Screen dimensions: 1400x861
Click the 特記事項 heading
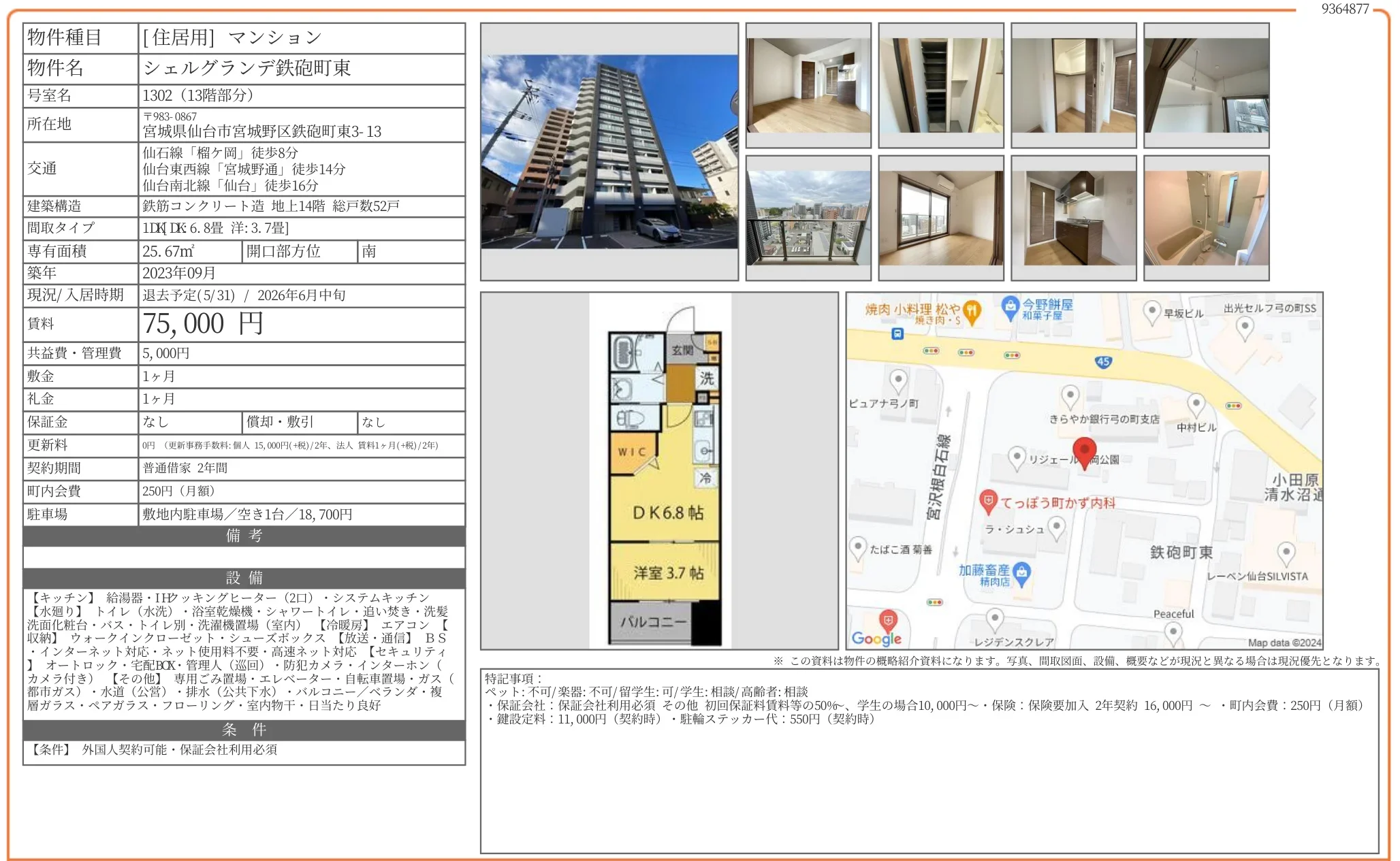point(513,679)
